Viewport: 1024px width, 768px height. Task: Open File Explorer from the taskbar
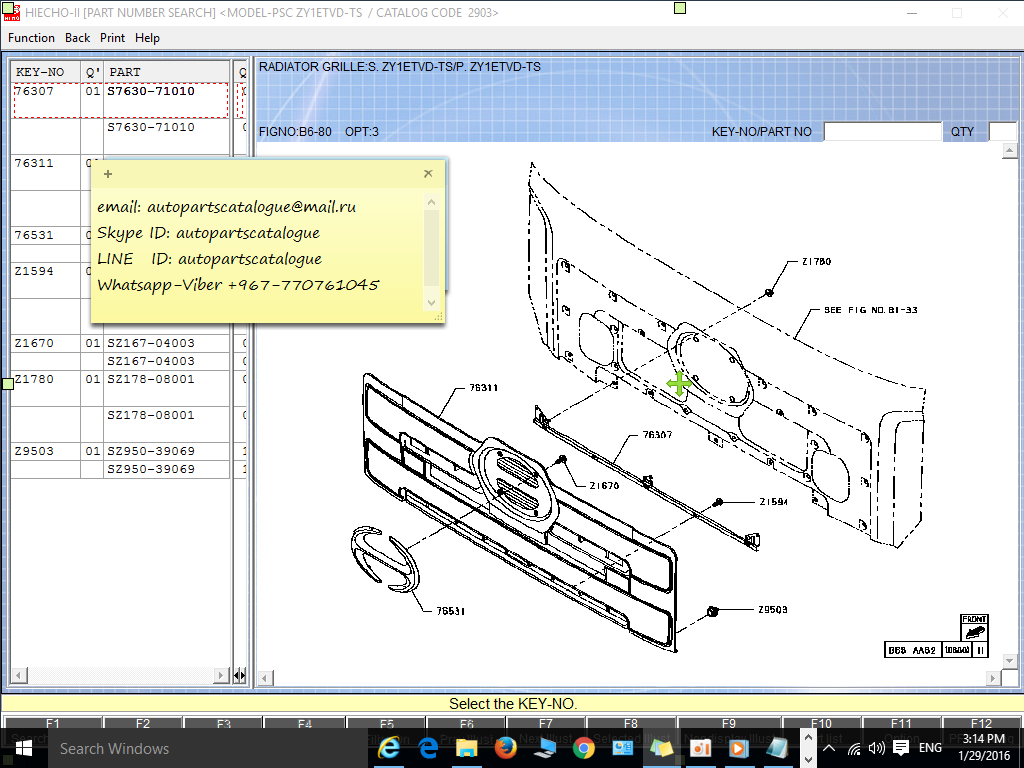tap(466, 748)
